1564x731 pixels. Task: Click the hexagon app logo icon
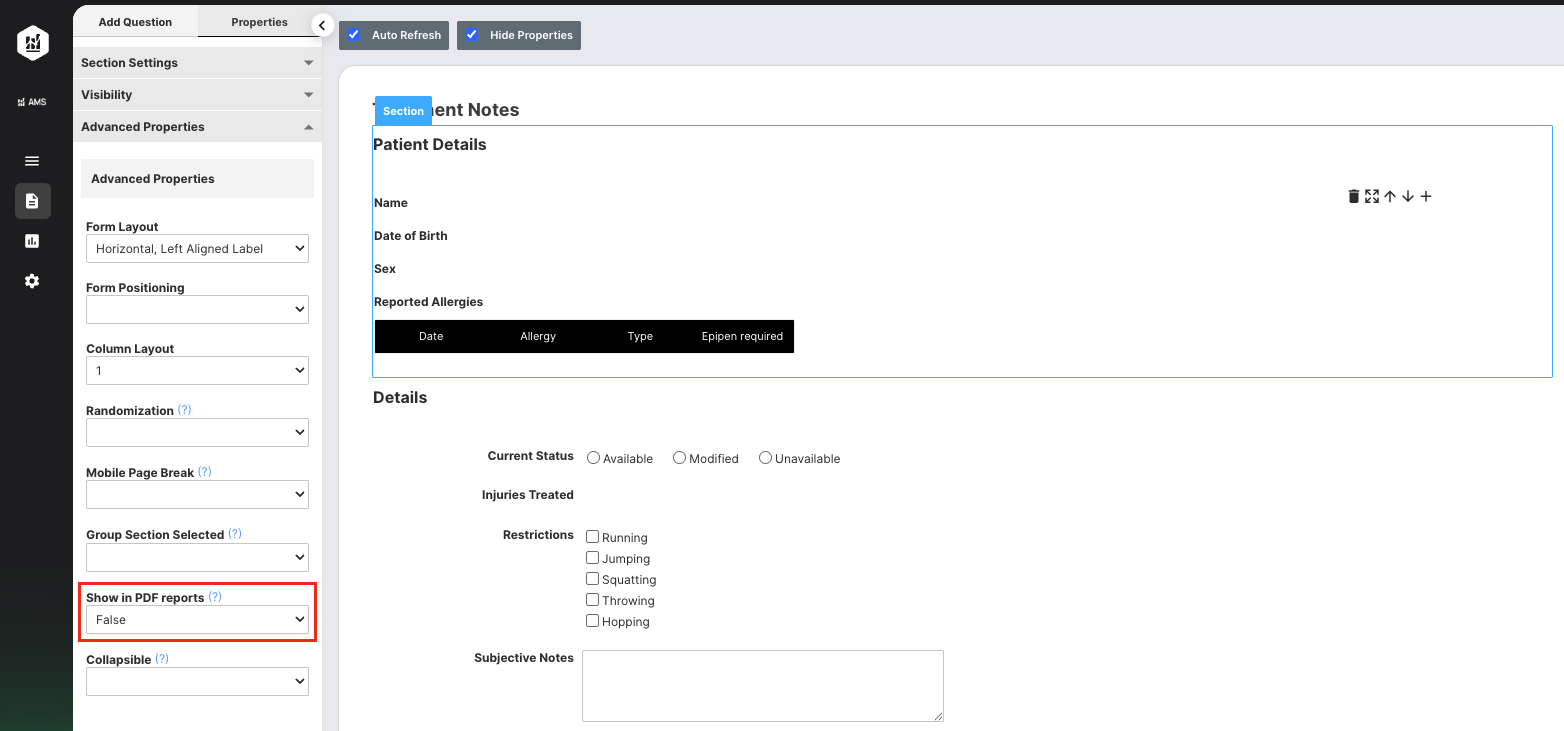(33, 42)
